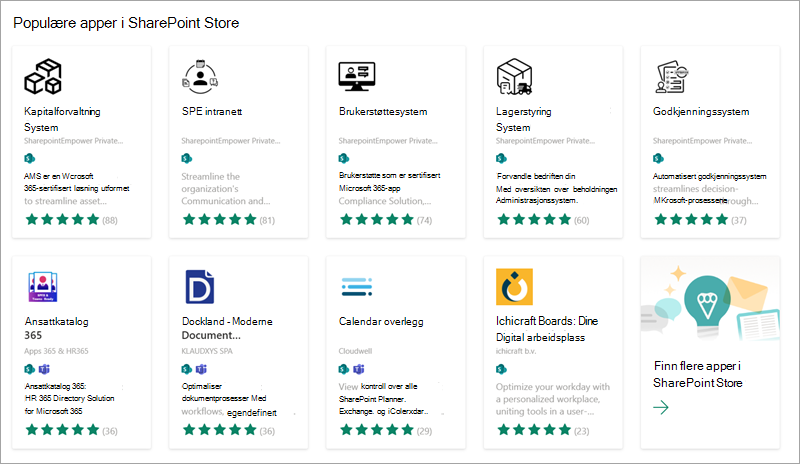Click Ichicraft Boards description text
This screenshot has width=800, height=464.
[553, 399]
